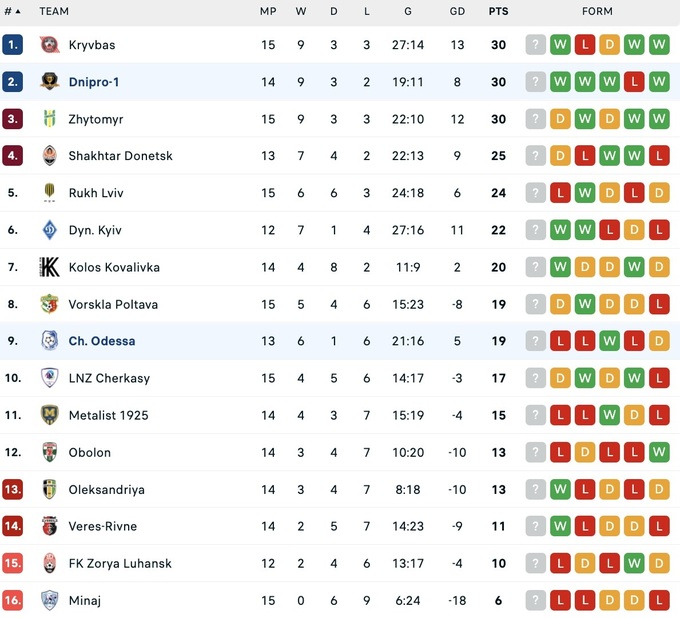The image size is (680, 618).
Task: Click the Metalist 1925 team badge
Action: point(49,415)
